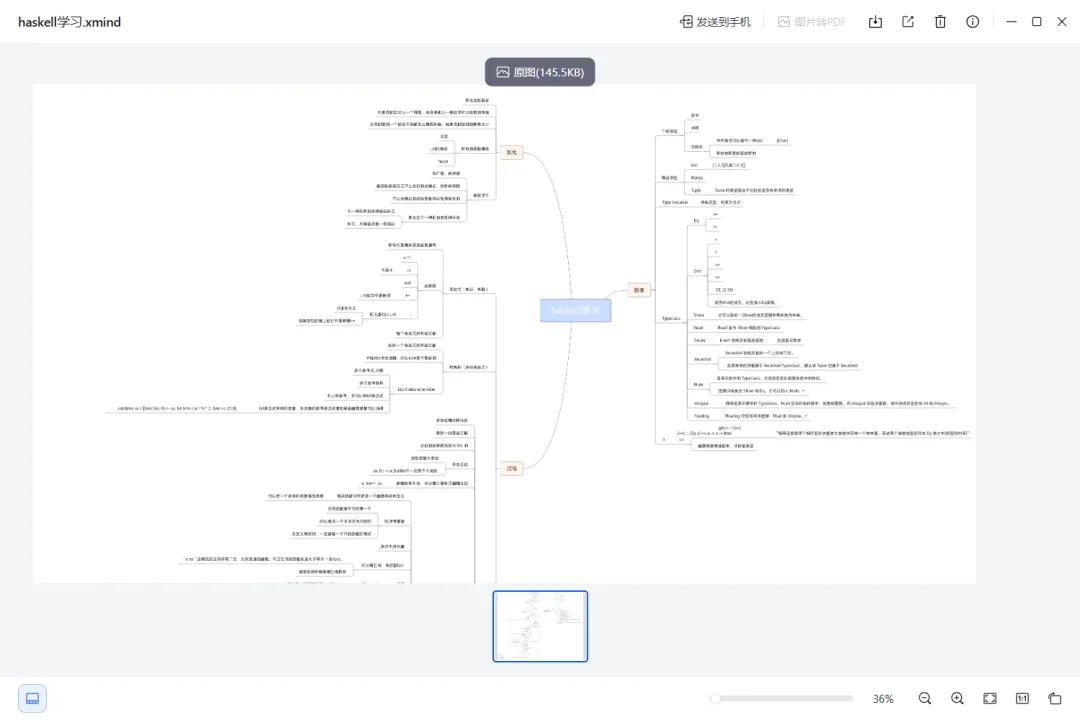Maximize the viewer window
The height and width of the screenshot is (720, 1080).
point(1037,22)
